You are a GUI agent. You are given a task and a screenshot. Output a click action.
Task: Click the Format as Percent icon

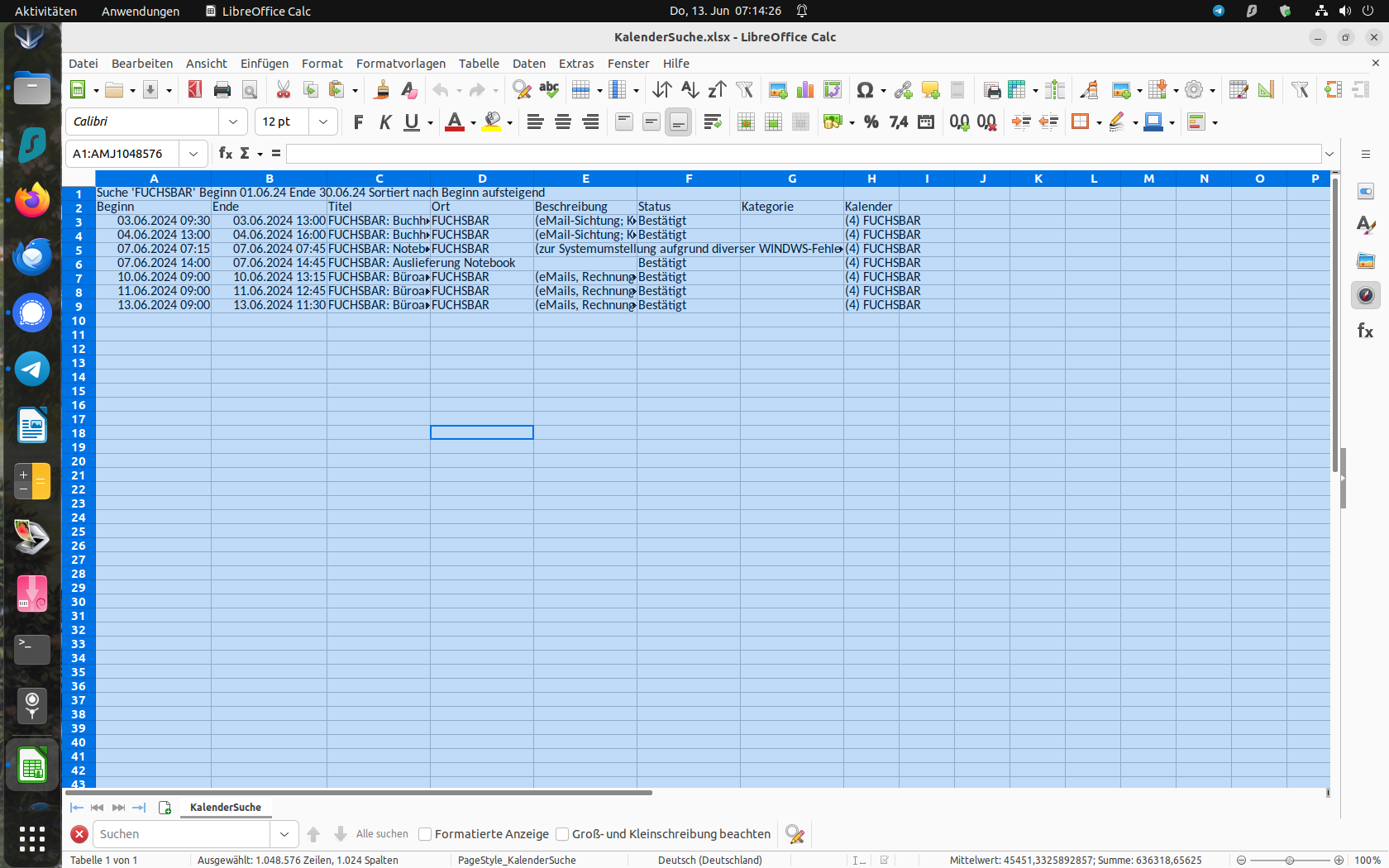tap(871, 122)
